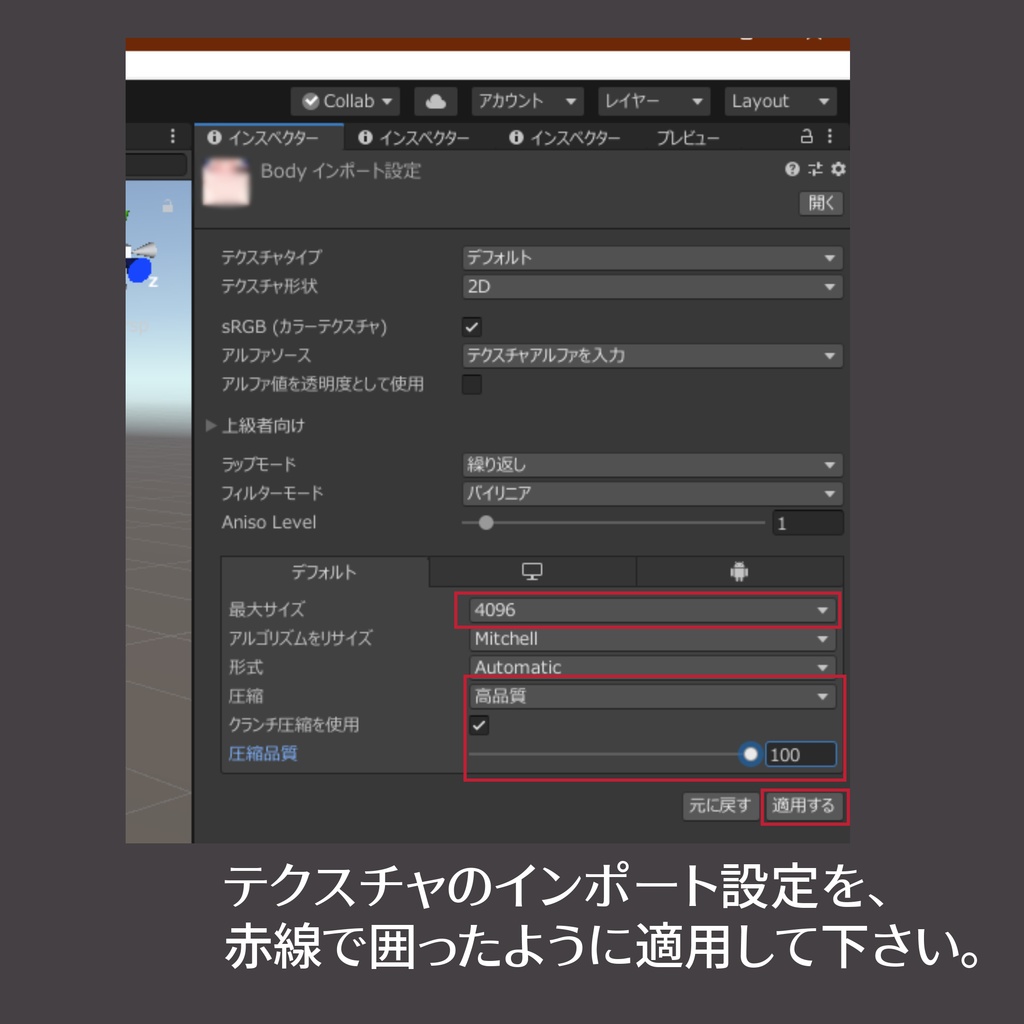The height and width of the screenshot is (1024, 1024).
Task: Open the inspector tab three-dot menu
Action: coord(830,136)
